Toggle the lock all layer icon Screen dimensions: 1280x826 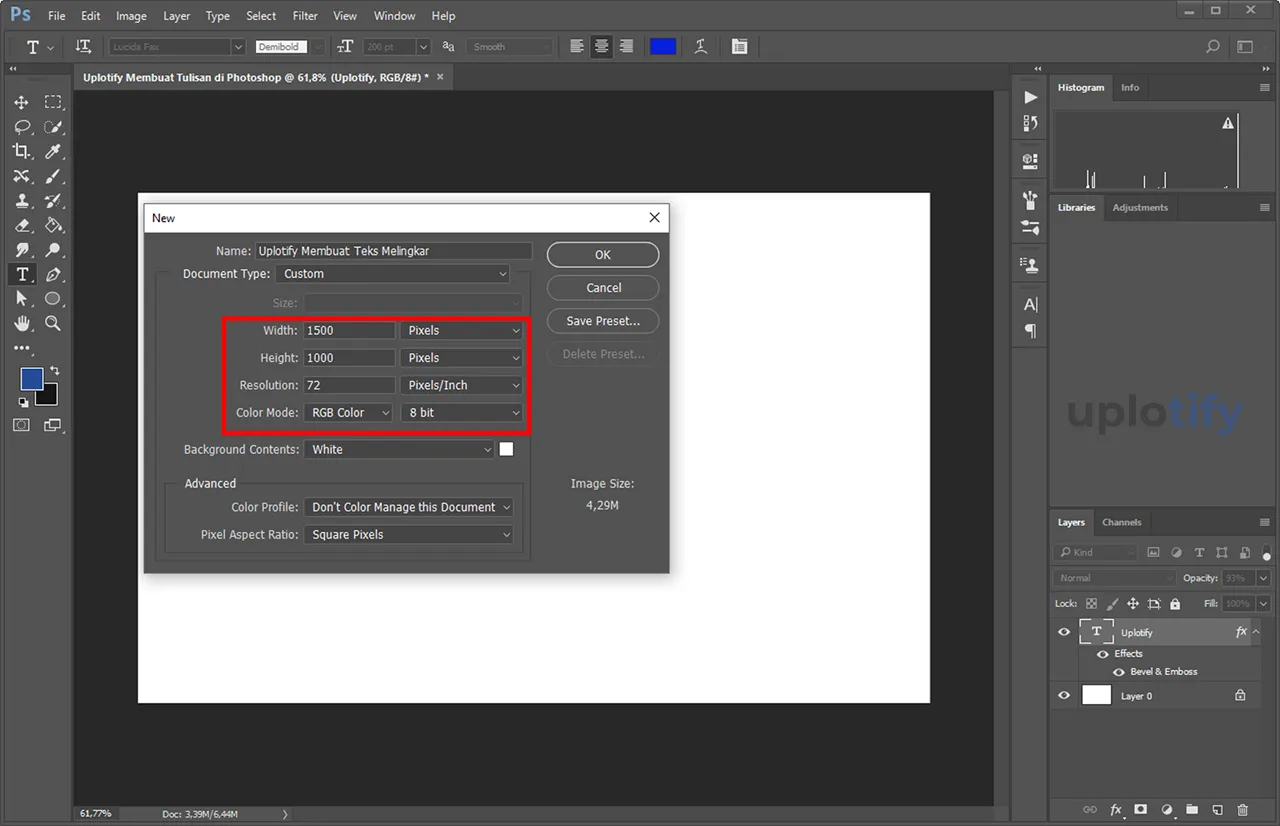pos(1175,604)
